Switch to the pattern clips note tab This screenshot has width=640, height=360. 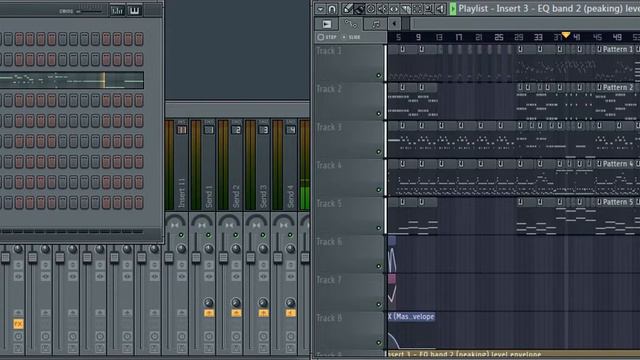pos(375,24)
